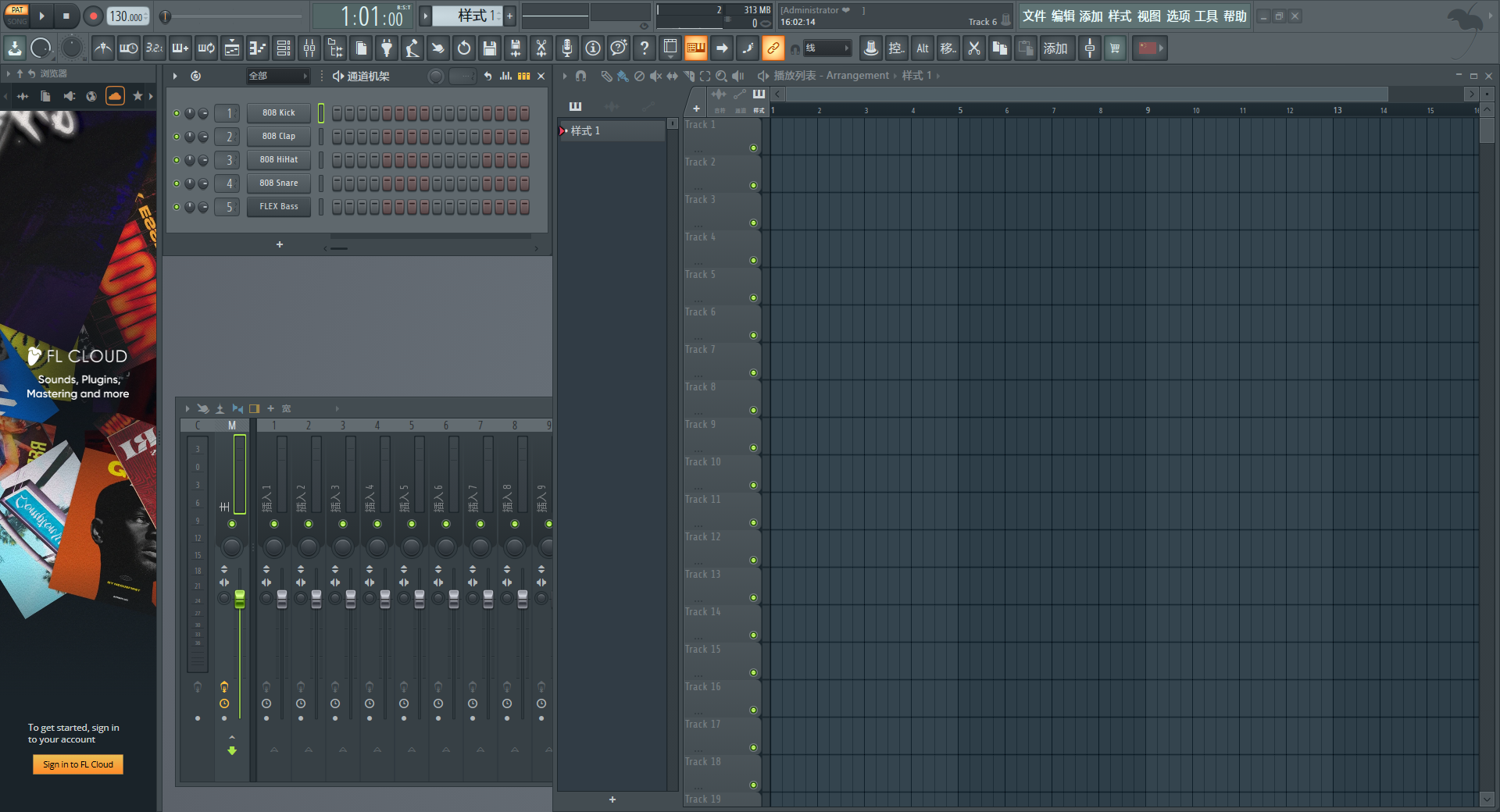
Task: Click the question mark help icon
Action: tap(644, 48)
